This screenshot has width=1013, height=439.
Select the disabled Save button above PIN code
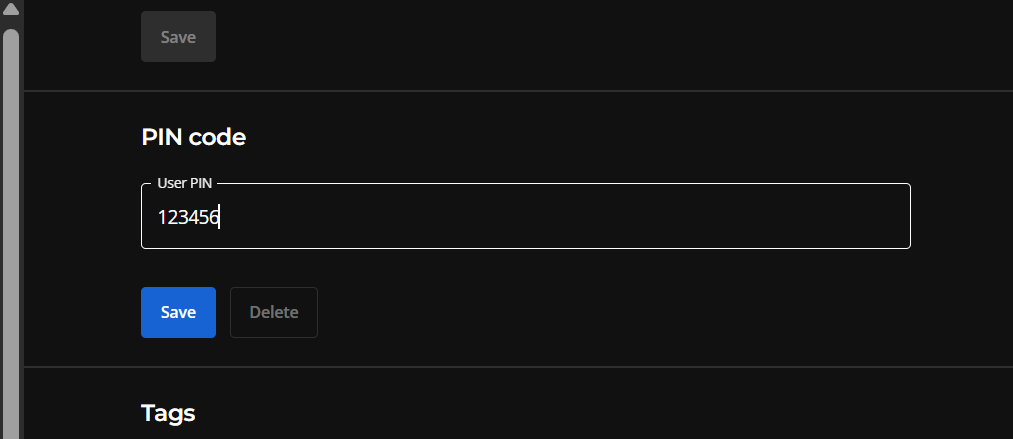pos(178,37)
